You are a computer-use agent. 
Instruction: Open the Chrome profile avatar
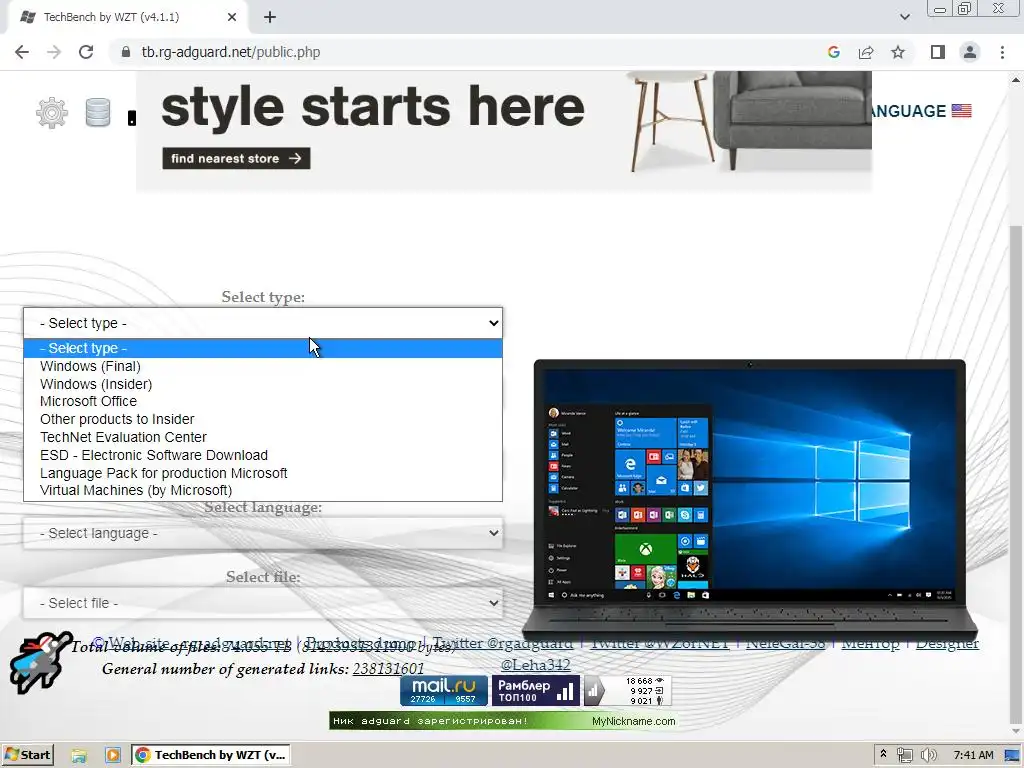tap(970, 52)
